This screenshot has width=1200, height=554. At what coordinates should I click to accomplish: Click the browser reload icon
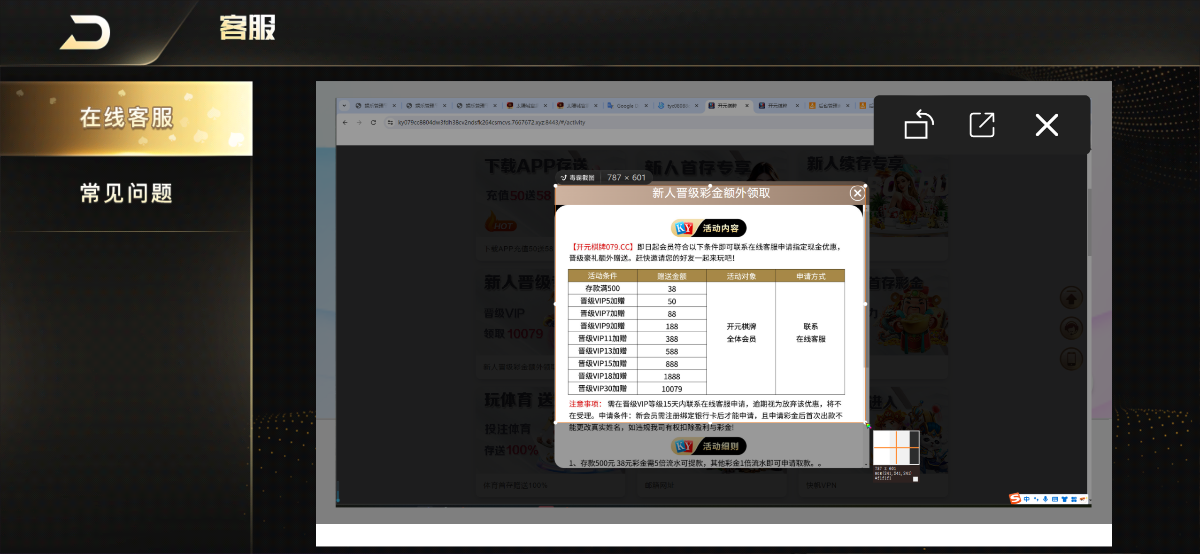coord(373,122)
